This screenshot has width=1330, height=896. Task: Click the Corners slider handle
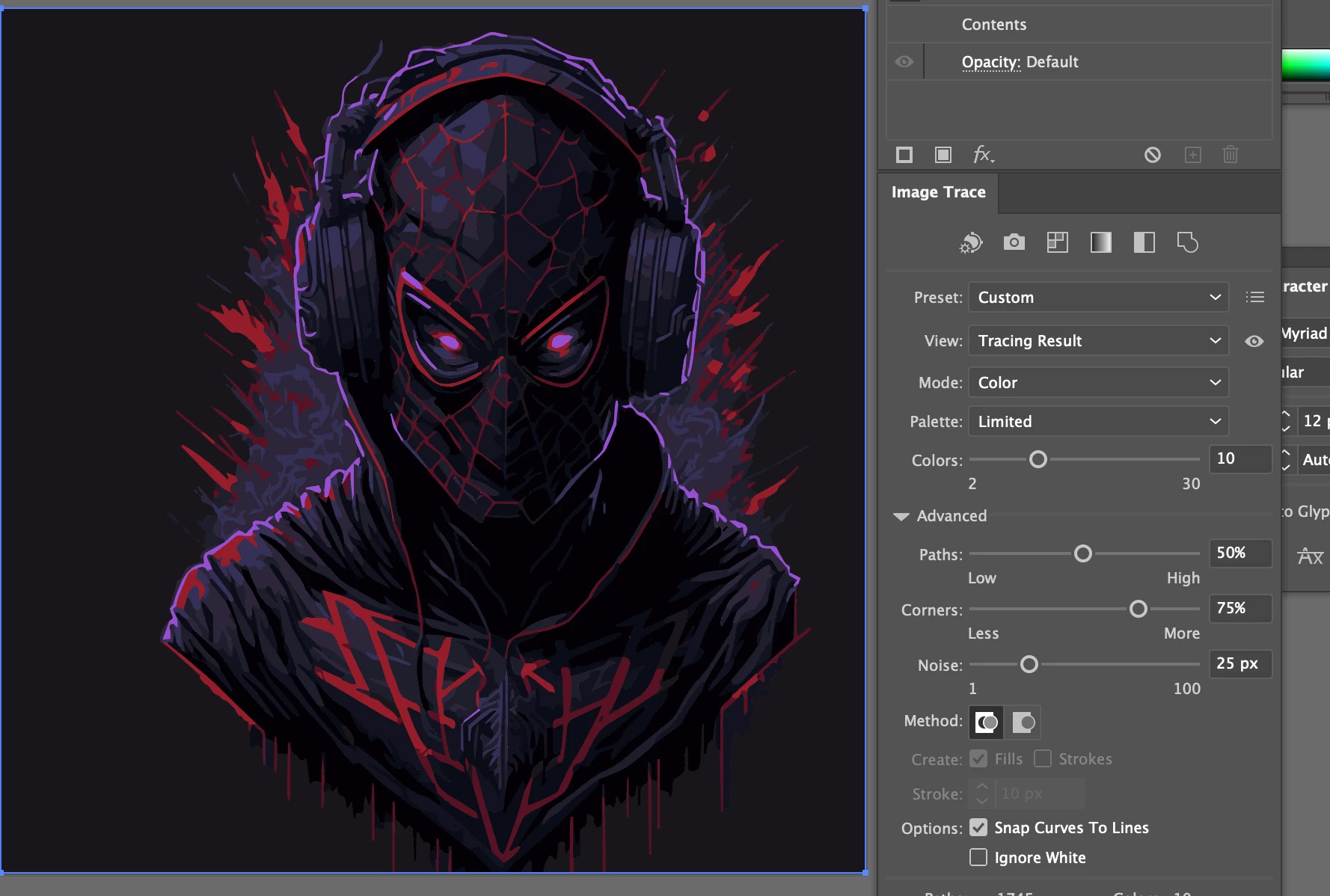[x=1139, y=609]
